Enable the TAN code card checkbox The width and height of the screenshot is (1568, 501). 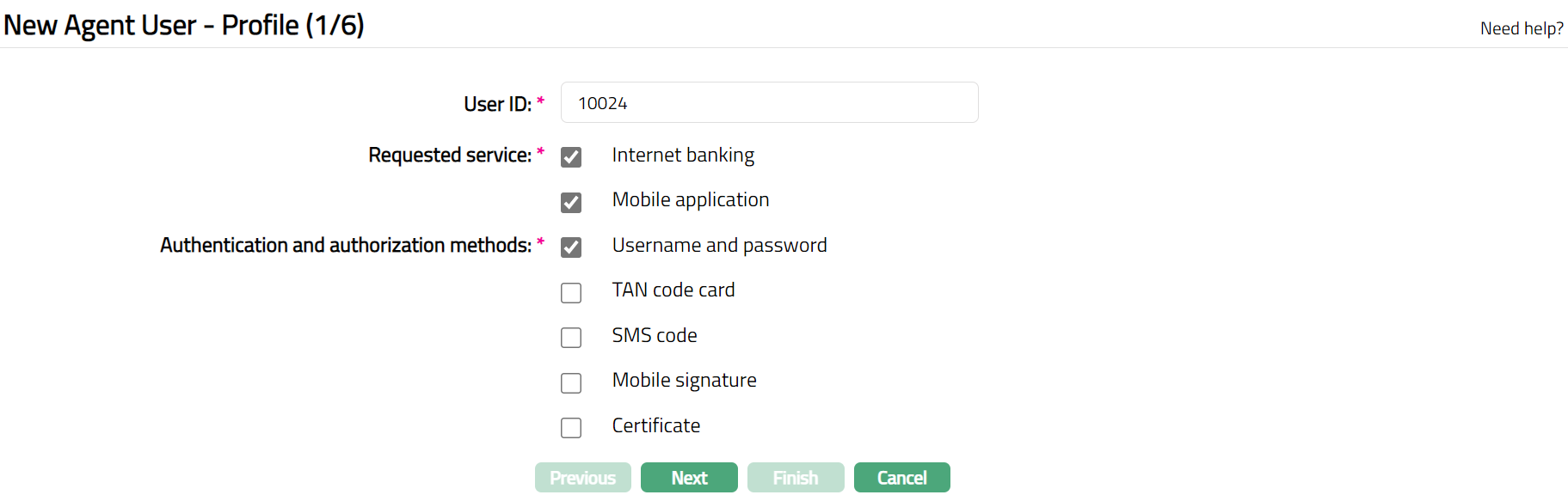point(571,293)
